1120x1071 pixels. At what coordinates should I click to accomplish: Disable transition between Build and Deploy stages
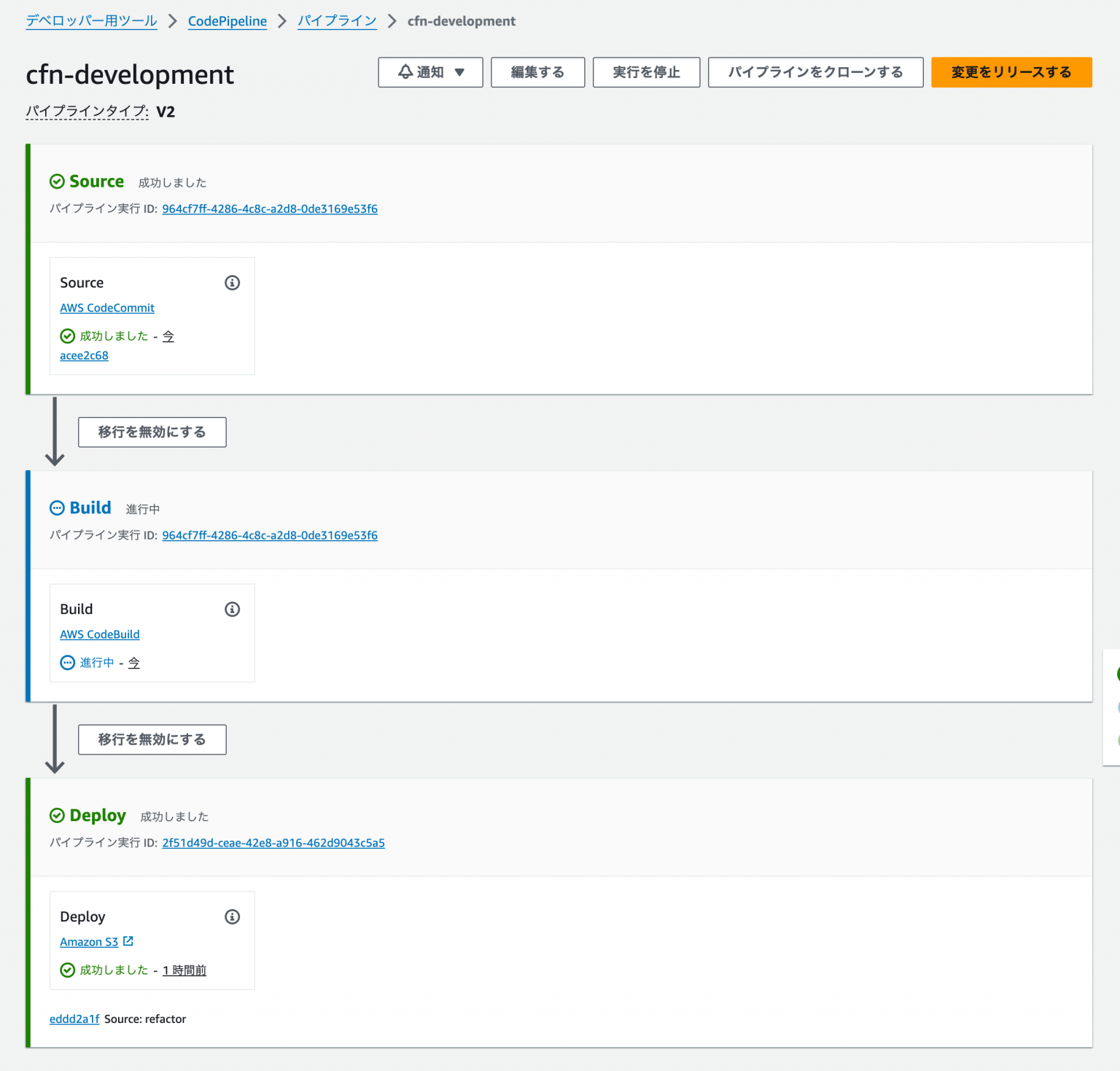point(152,739)
